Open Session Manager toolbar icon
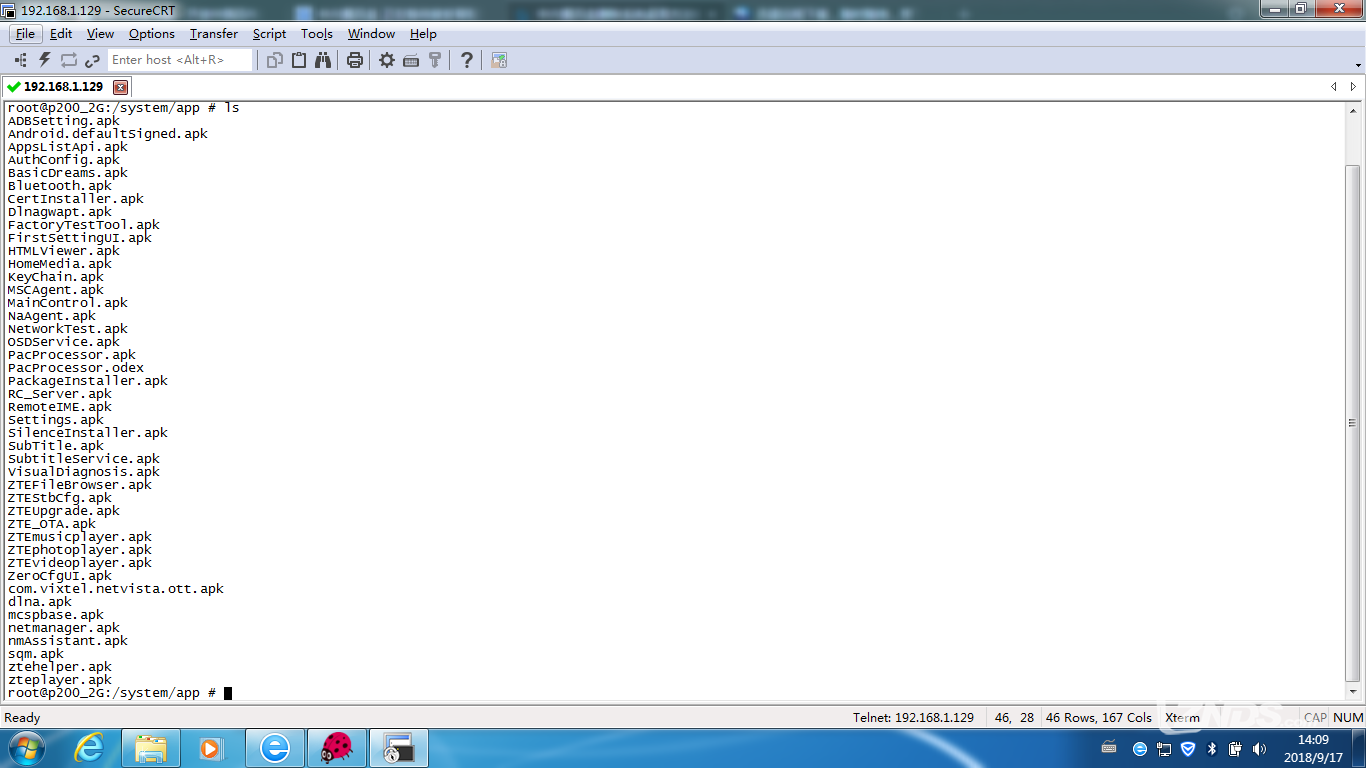This screenshot has height=768, width=1366. pos(21,60)
